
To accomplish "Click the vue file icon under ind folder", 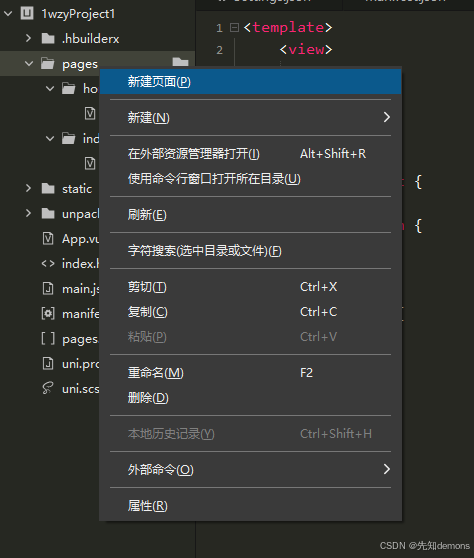I will [x=90, y=164].
